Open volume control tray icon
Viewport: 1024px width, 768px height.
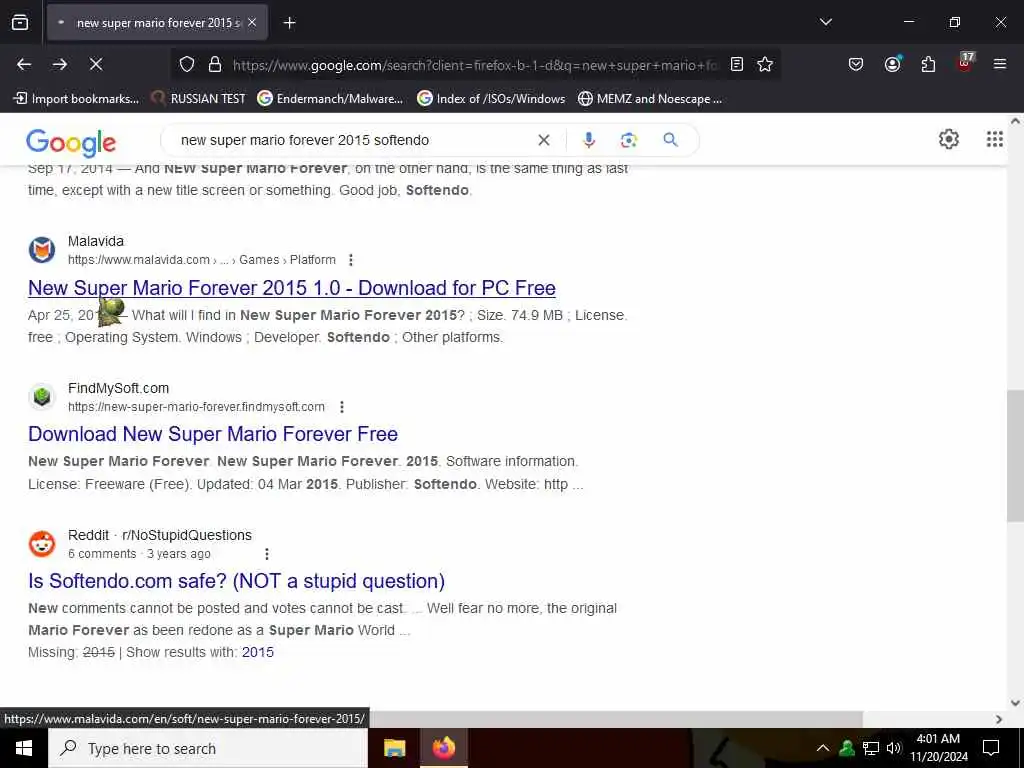click(894, 748)
